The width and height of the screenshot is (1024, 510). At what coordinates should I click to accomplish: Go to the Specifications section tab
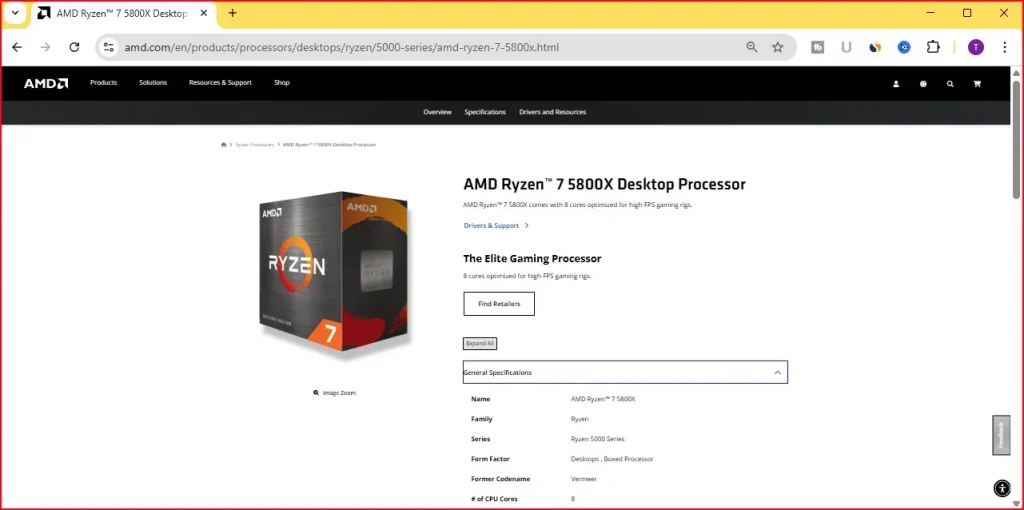point(485,112)
